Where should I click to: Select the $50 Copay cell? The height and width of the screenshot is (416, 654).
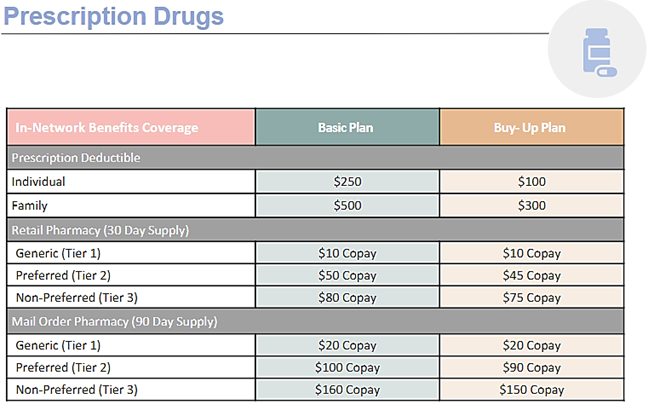tap(347, 275)
